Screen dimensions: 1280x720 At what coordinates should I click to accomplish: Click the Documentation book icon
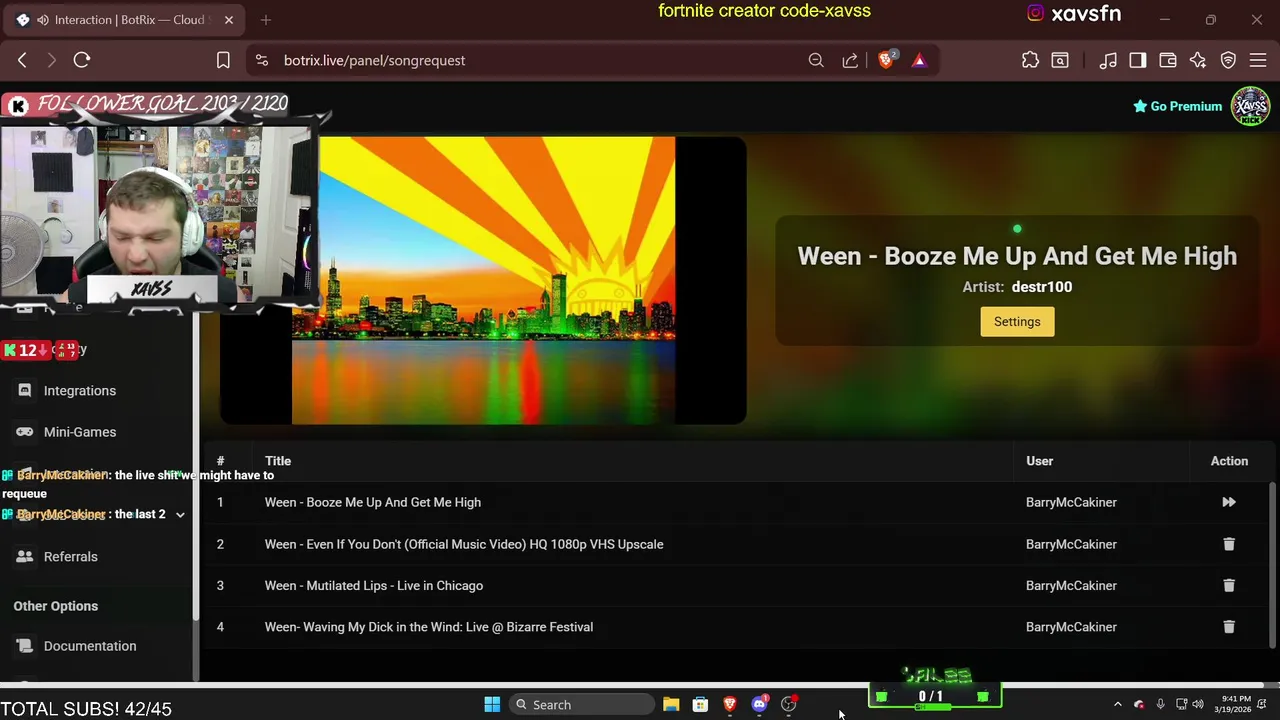(25, 646)
